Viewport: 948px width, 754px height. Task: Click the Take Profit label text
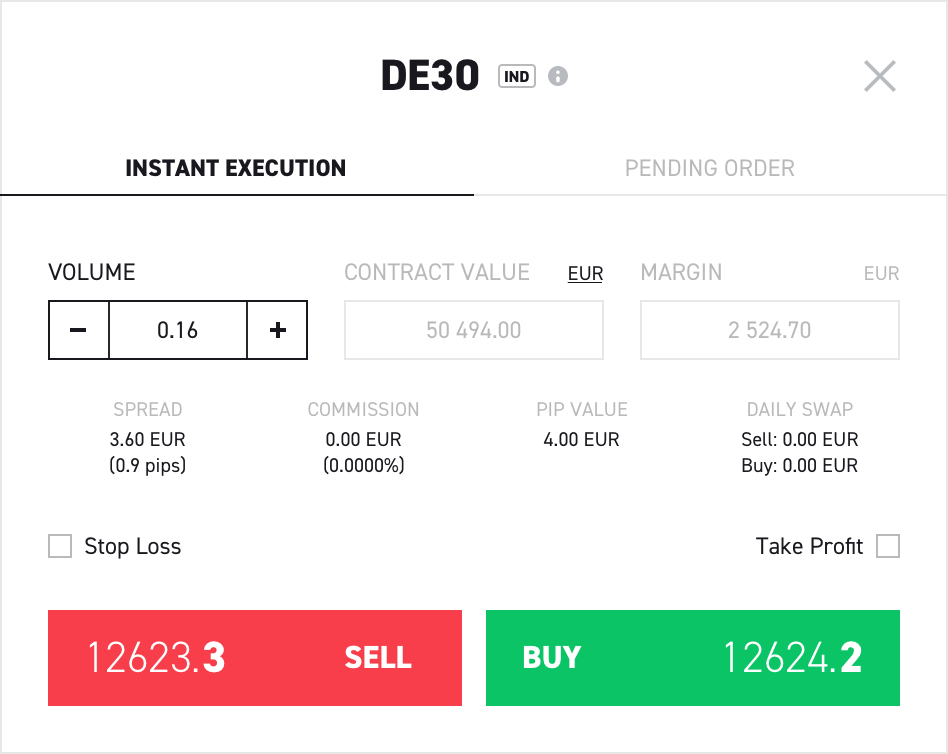click(x=809, y=547)
